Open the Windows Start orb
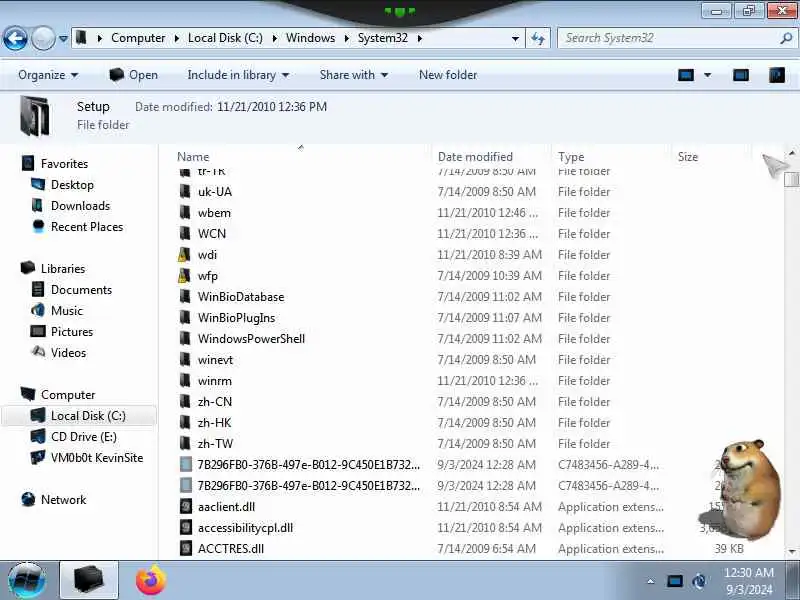 (x=27, y=580)
